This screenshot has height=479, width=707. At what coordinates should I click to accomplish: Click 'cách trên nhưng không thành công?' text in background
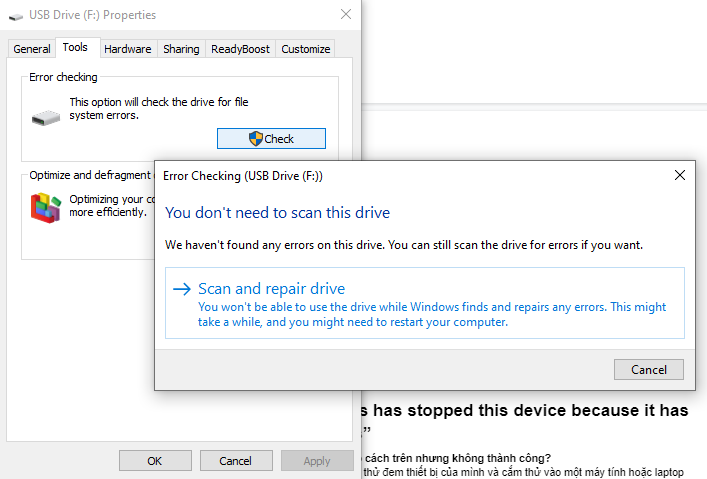458,458
